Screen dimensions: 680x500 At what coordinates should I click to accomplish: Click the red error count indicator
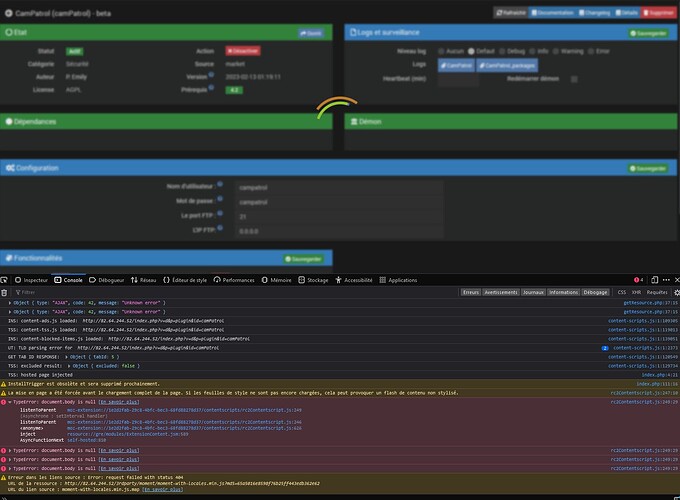(x=638, y=280)
